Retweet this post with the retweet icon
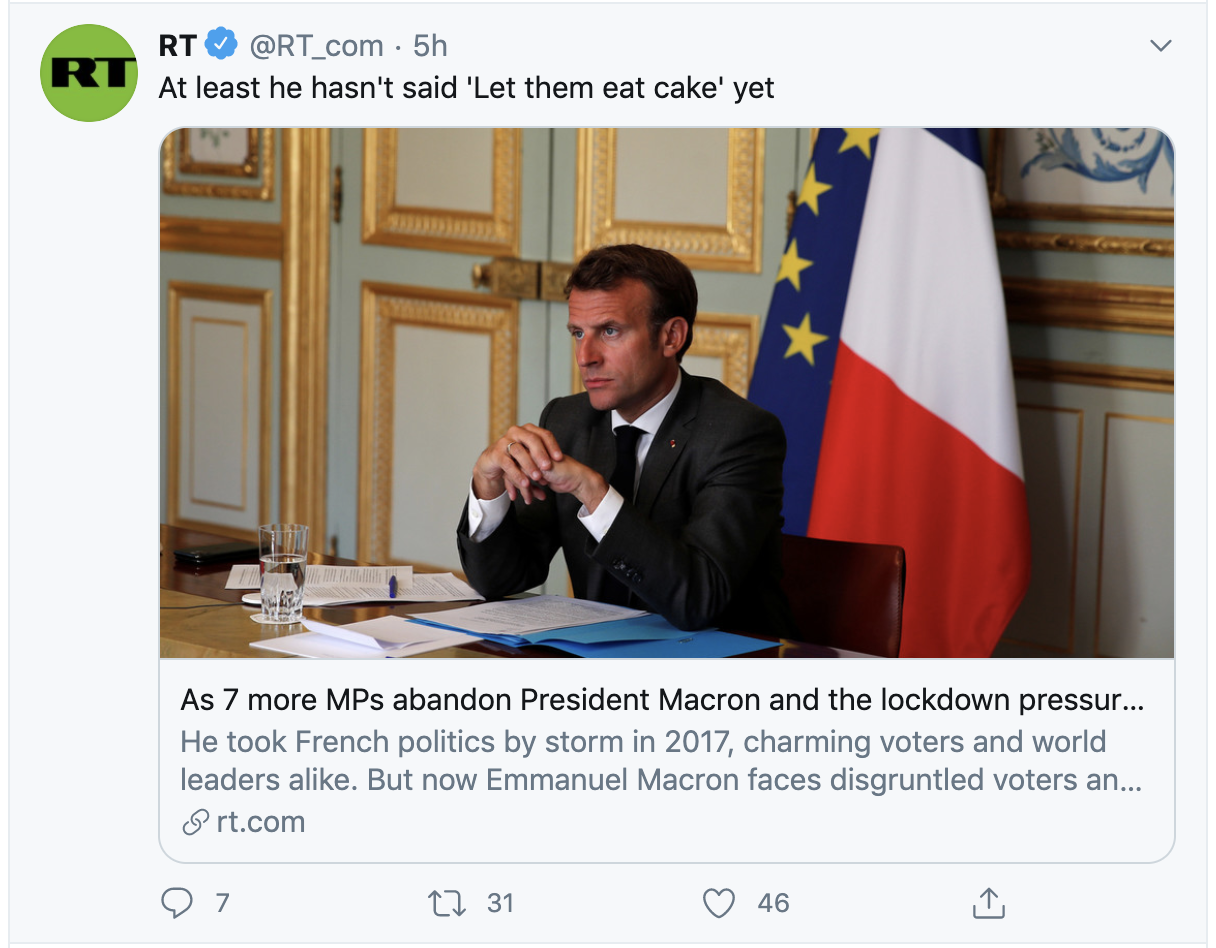1216x948 pixels. [446, 903]
